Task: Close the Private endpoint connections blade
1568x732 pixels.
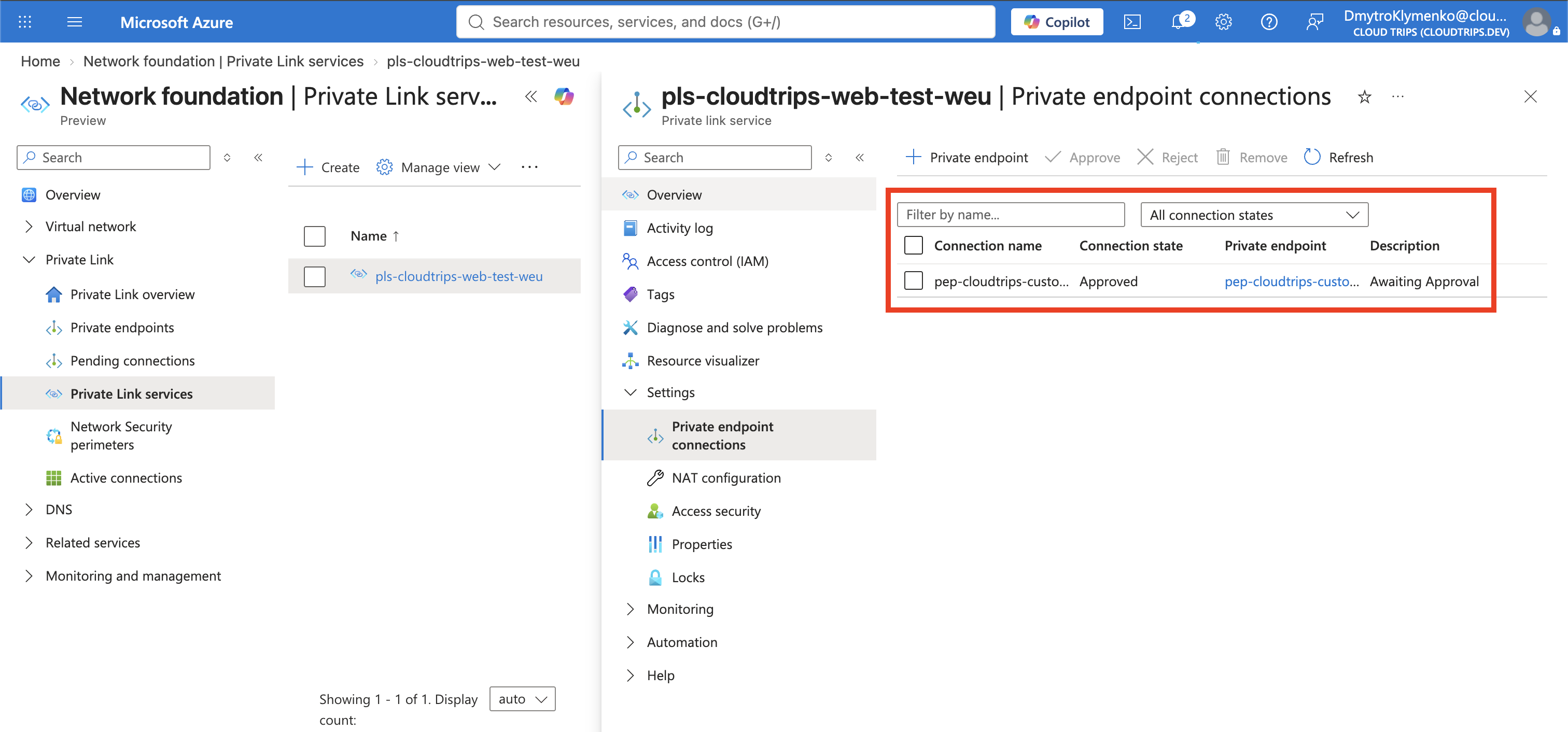Action: pyautogui.click(x=1530, y=96)
